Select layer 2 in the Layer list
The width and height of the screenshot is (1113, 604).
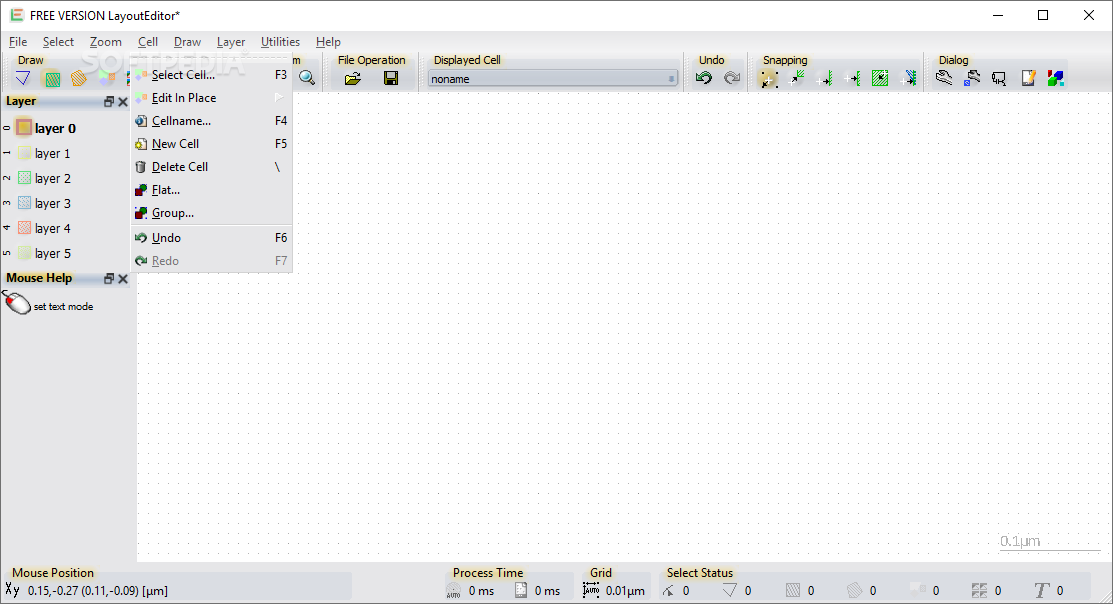(x=53, y=178)
